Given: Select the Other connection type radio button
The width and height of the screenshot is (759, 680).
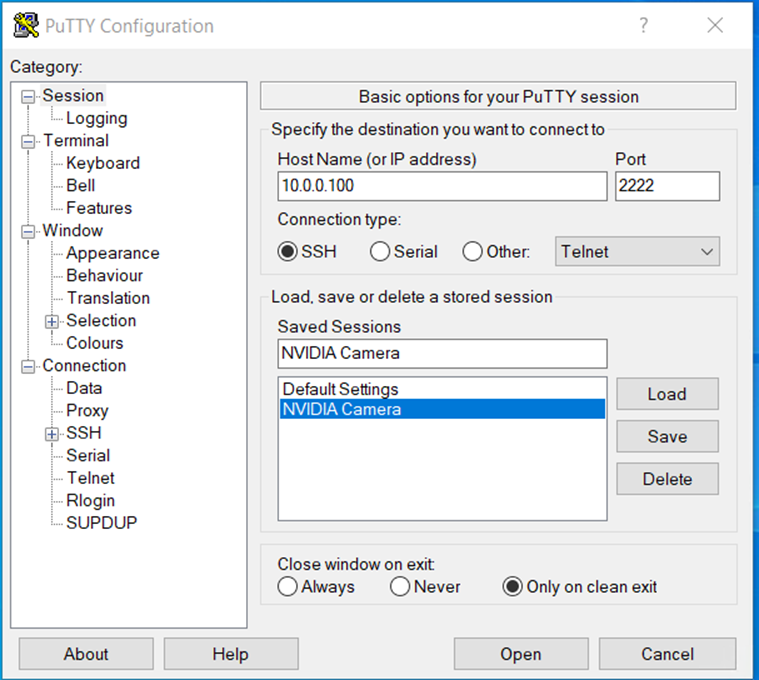Looking at the screenshot, I should (x=472, y=252).
